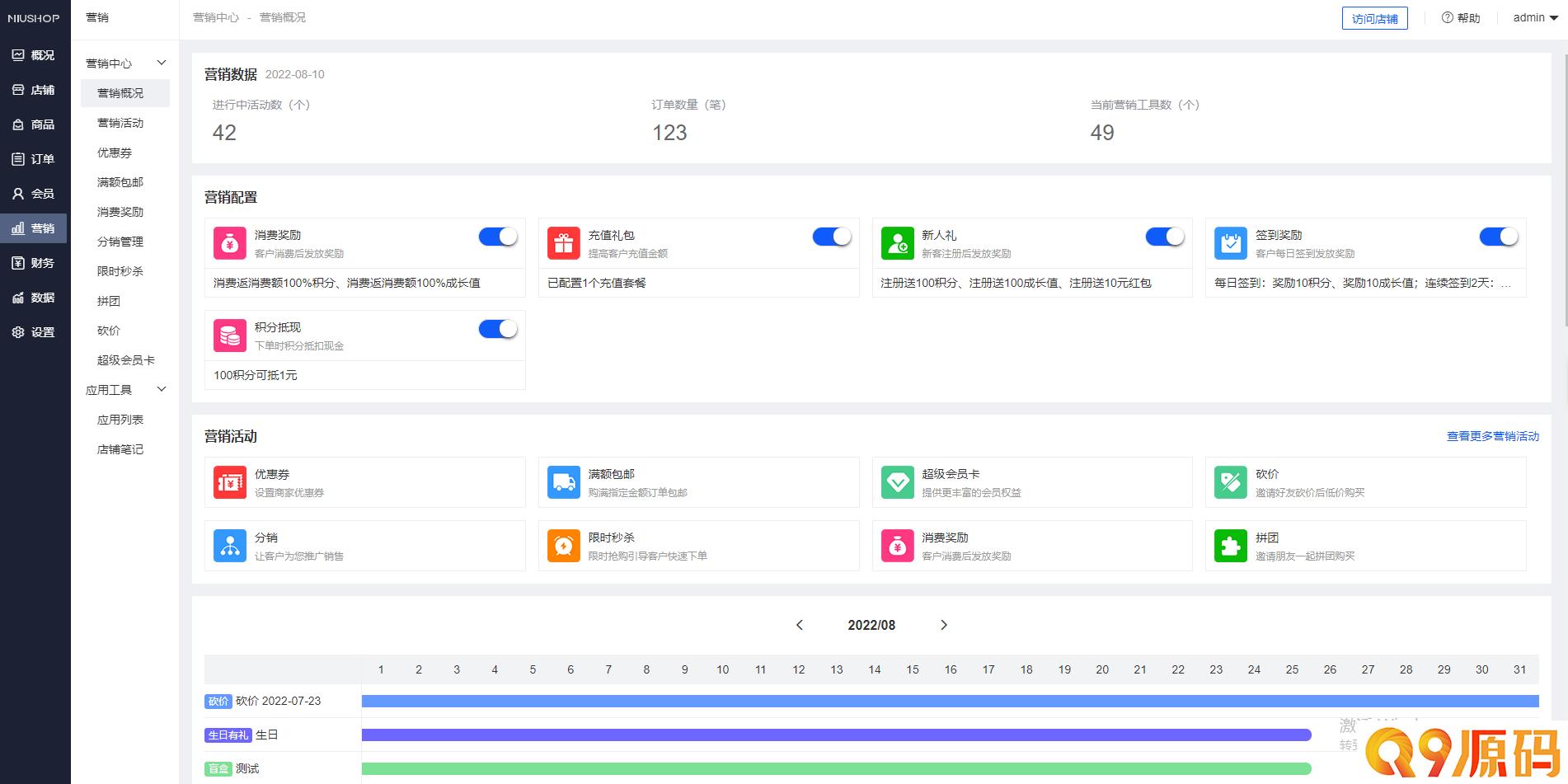
Task: Go to next month in calendar
Action: pyautogui.click(x=944, y=625)
